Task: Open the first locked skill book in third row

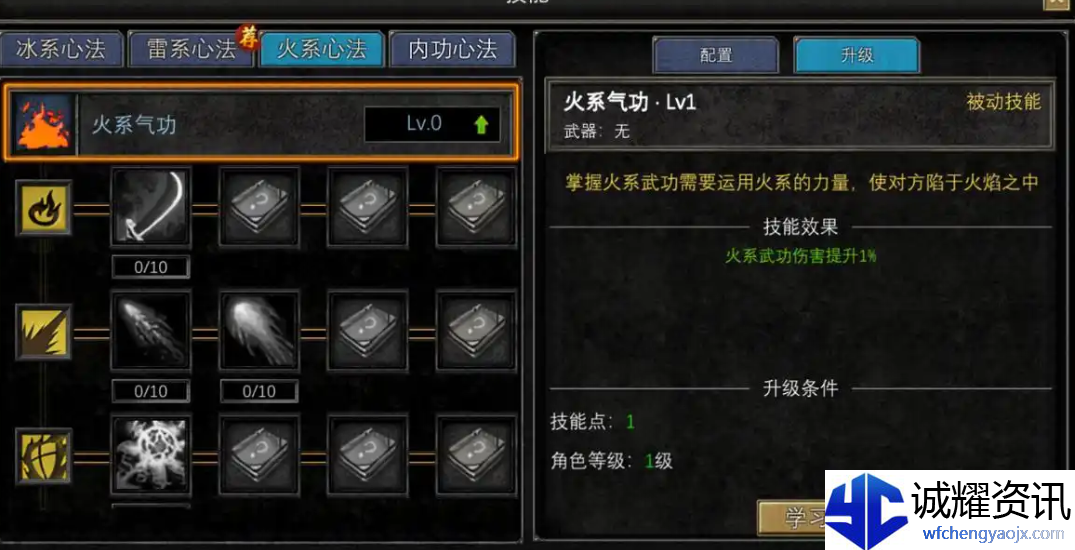Action: (x=259, y=455)
